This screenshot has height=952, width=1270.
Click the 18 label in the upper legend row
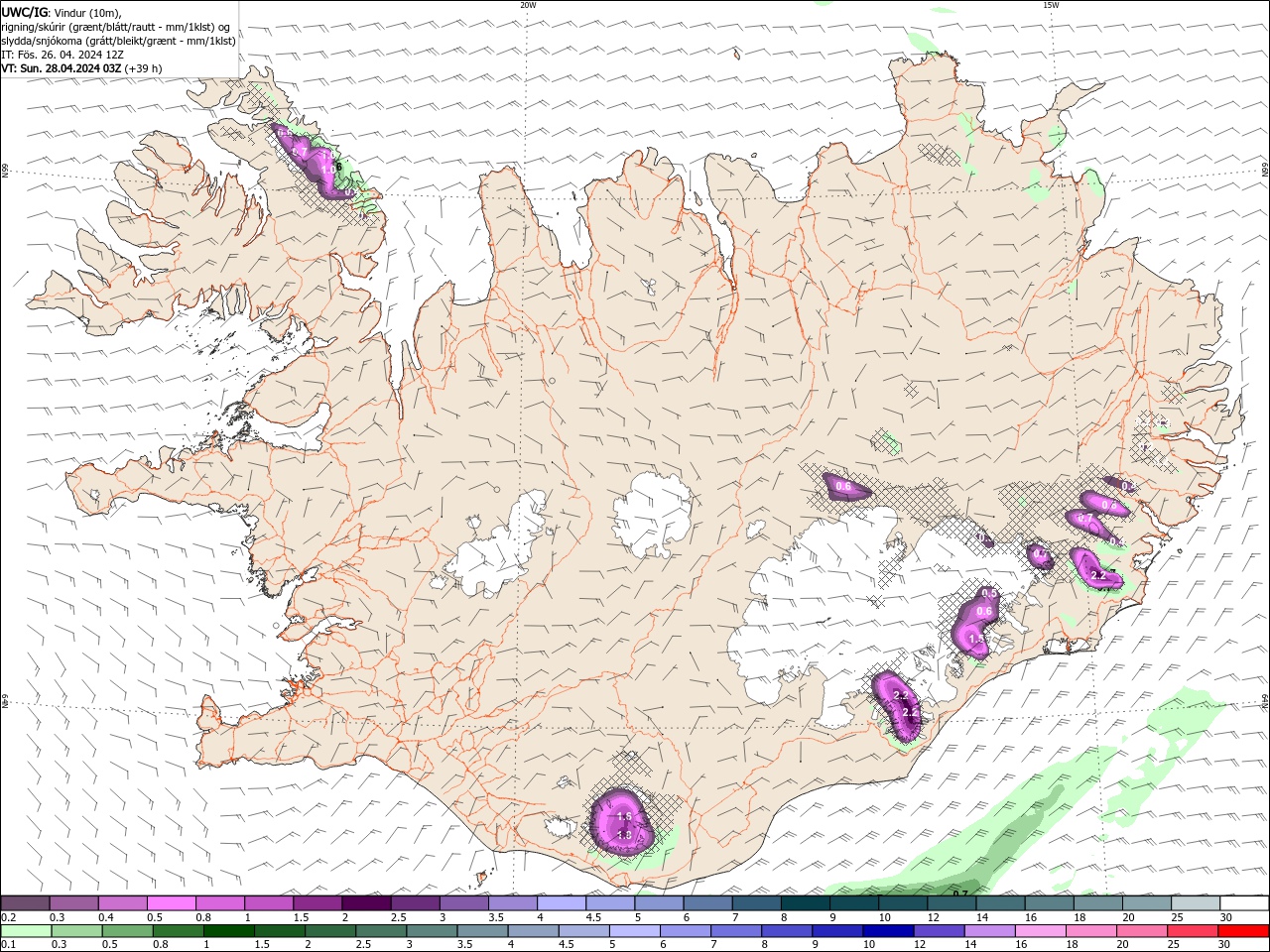pyautogui.click(x=1079, y=917)
